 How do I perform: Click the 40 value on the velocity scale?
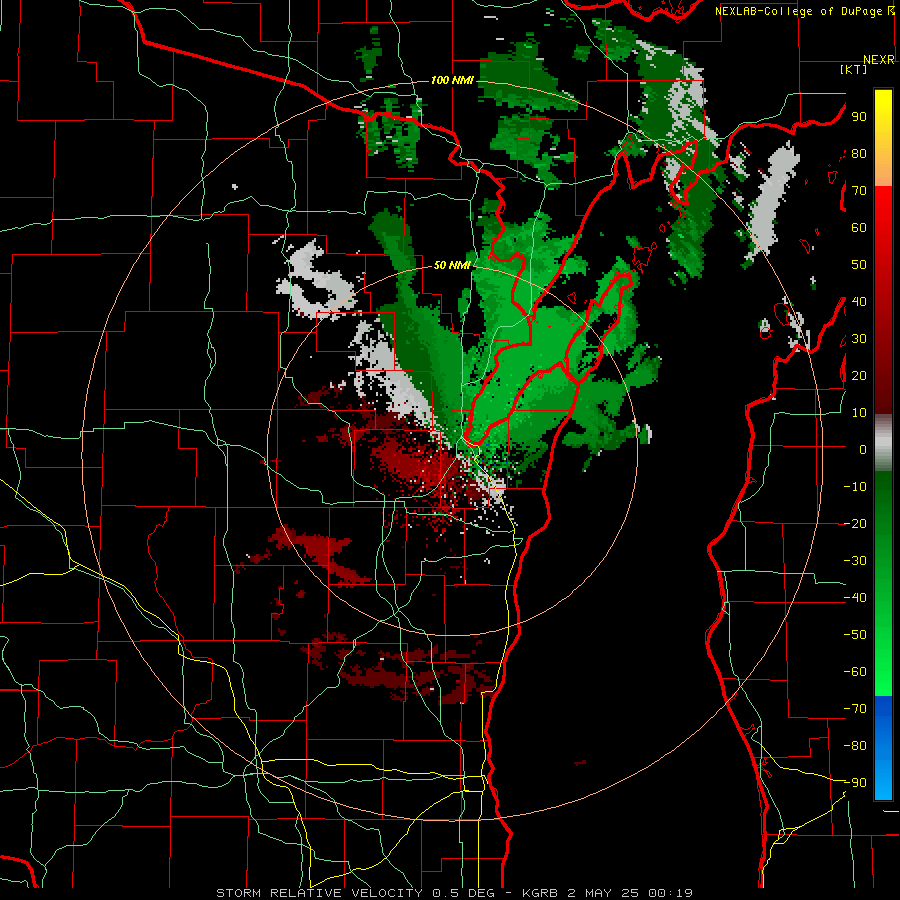[x=859, y=301]
